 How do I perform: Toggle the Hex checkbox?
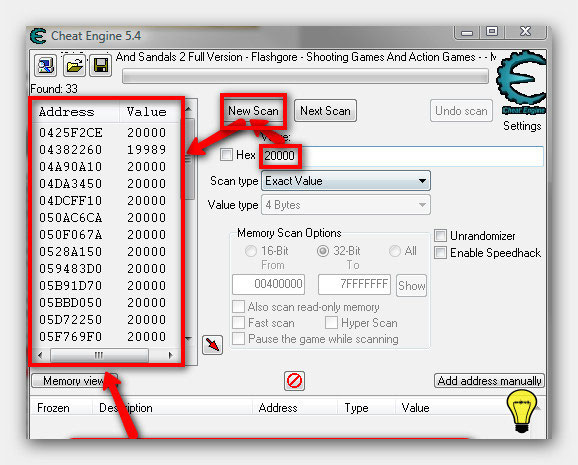[226, 155]
